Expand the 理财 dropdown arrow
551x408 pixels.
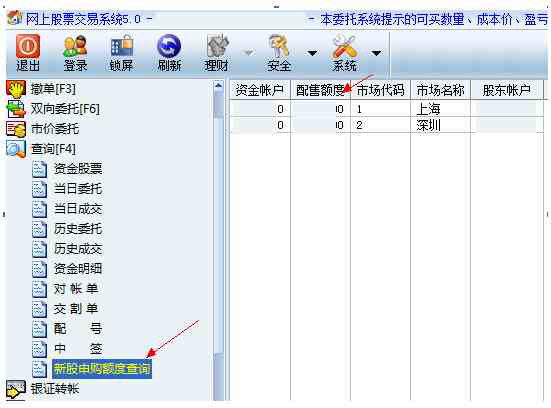[x=249, y=53]
